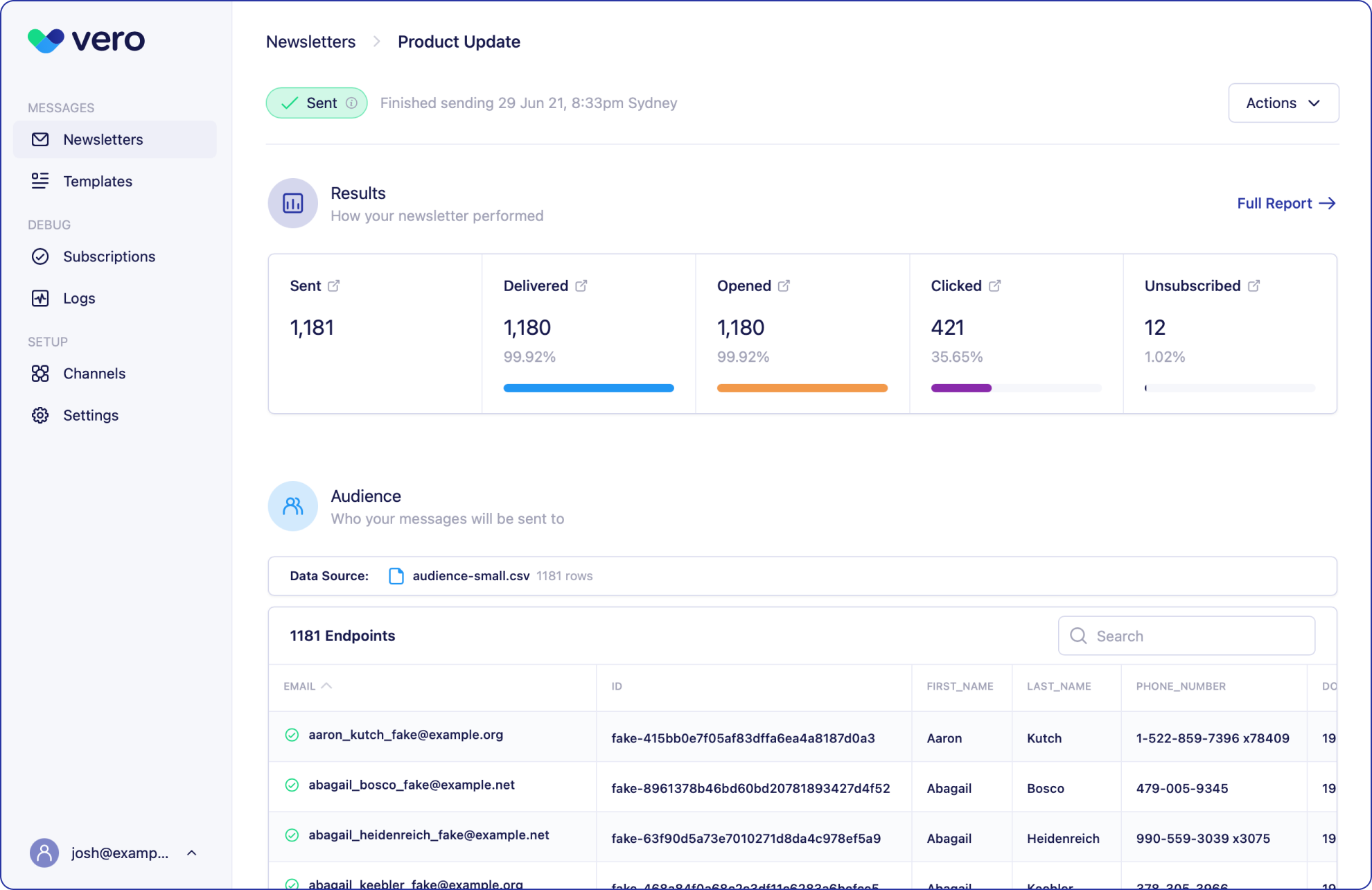
Task: Click the Channels setup icon
Action: pyautogui.click(x=40, y=373)
